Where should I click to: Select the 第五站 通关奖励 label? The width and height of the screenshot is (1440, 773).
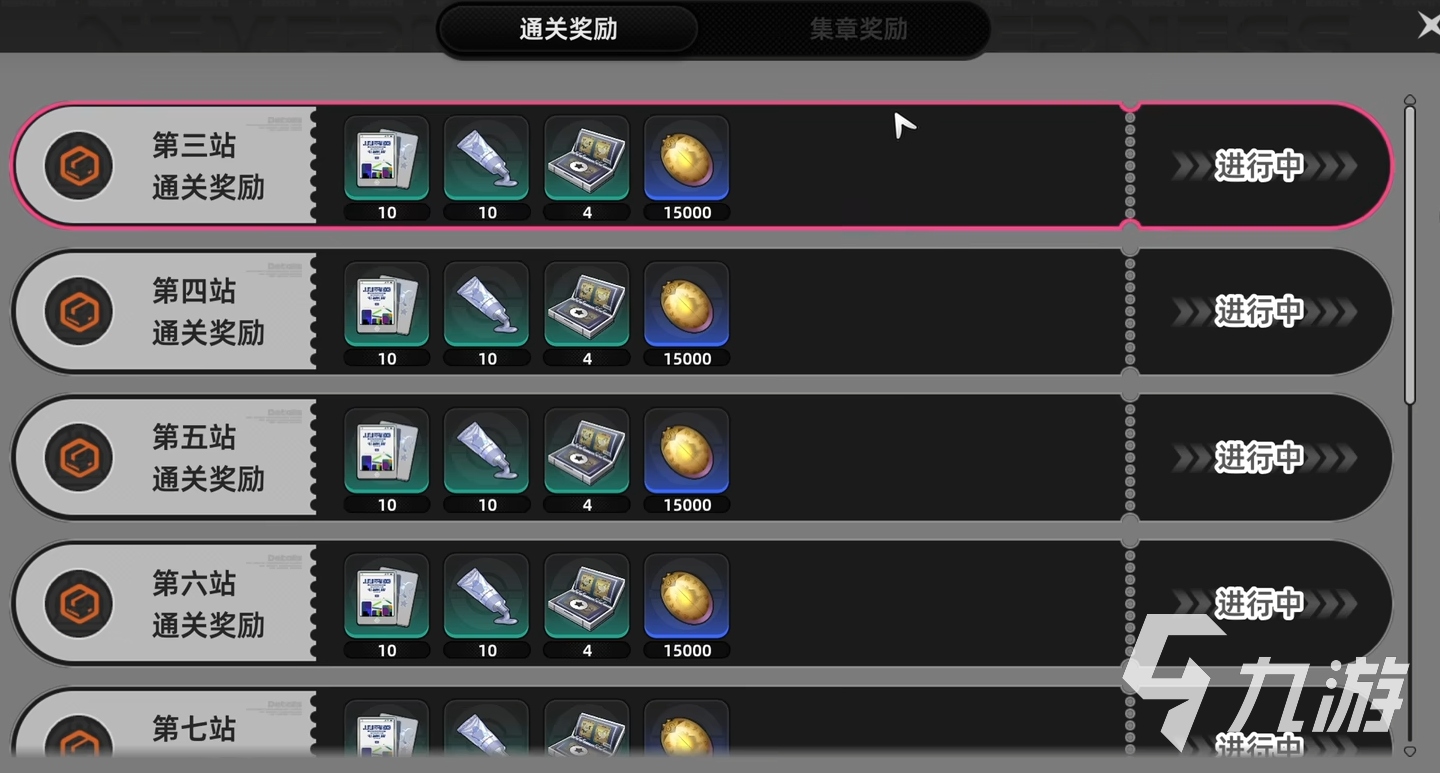(x=208, y=458)
